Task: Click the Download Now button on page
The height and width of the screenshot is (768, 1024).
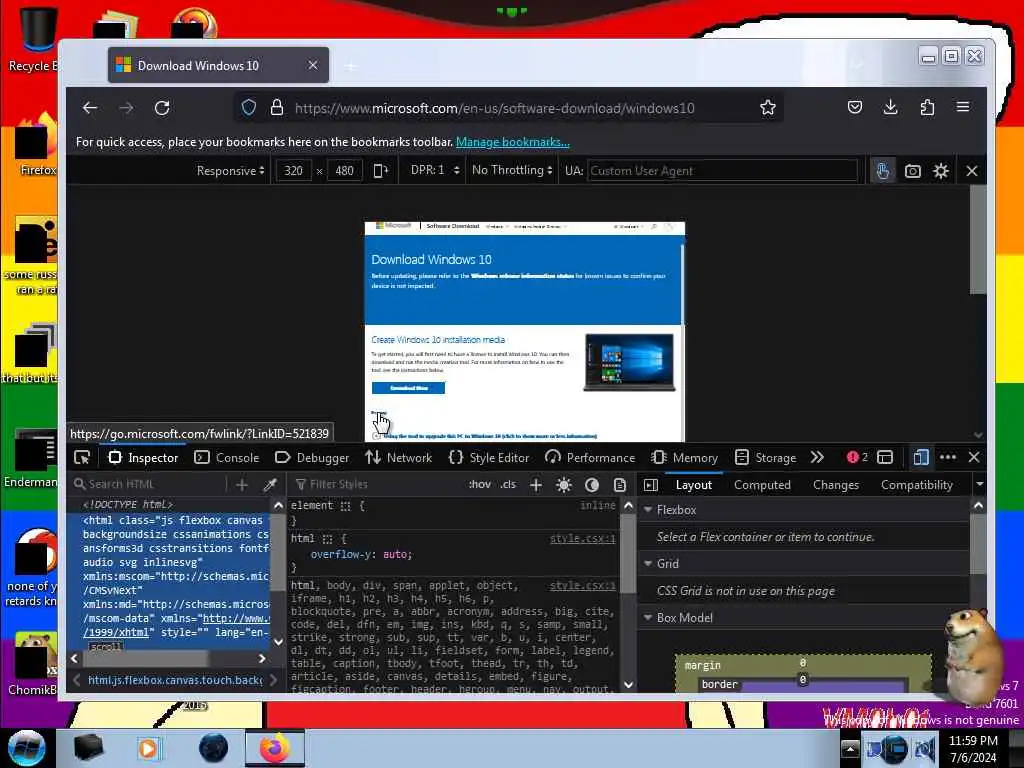Action: [x=408, y=388]
